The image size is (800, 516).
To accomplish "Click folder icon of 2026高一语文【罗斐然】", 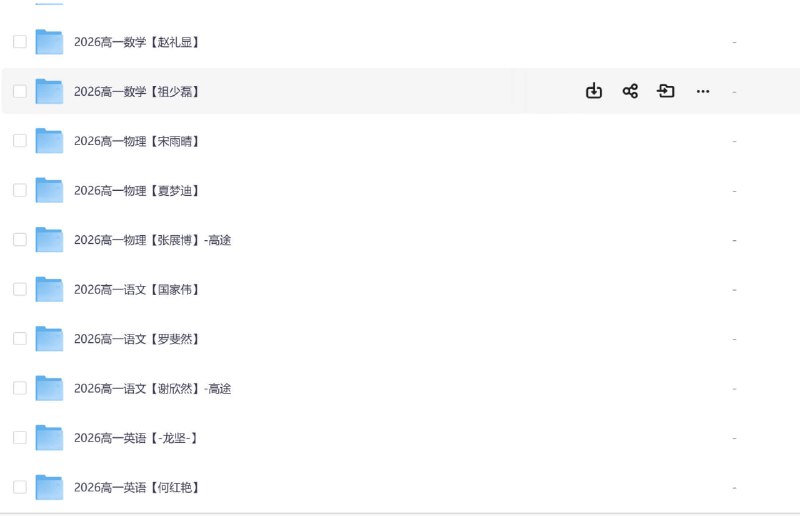I will [x=49, y=339].
